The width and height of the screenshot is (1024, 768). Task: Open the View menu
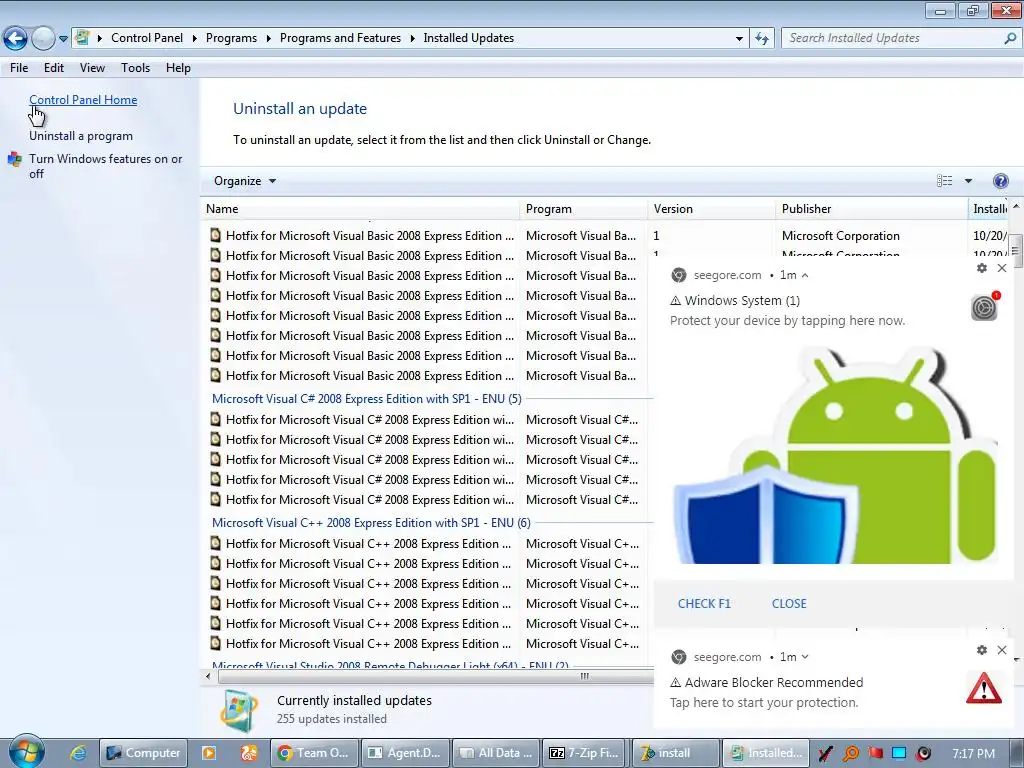click(92, 68)
